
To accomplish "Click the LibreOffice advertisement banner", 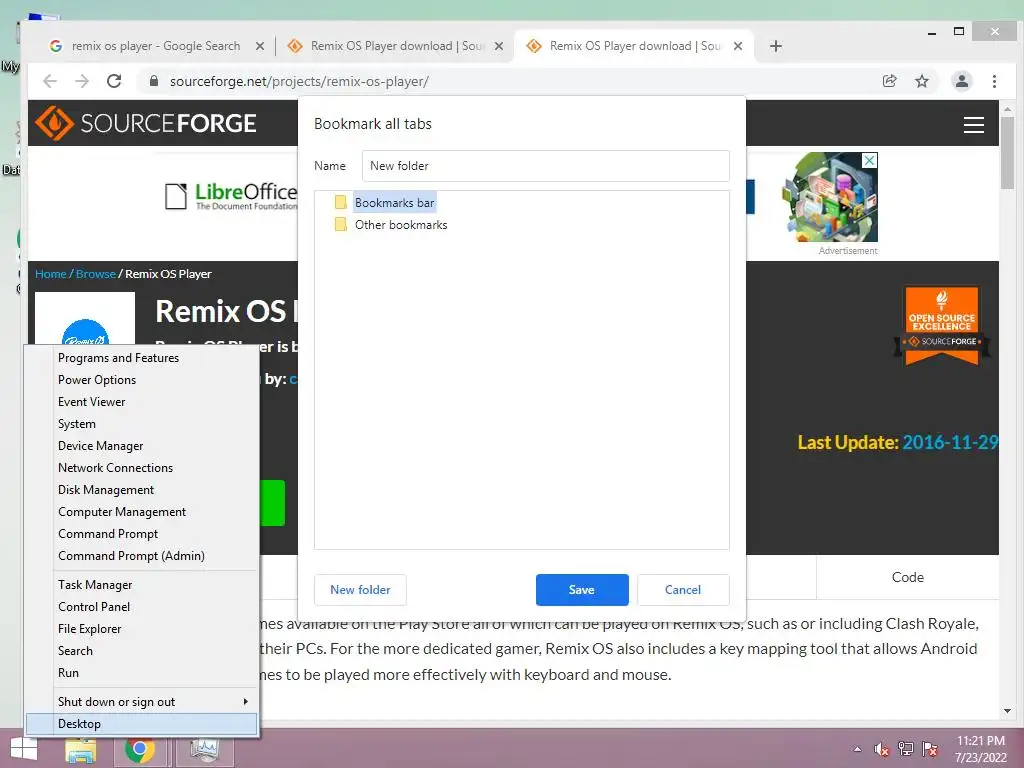I will click(231, 196).
